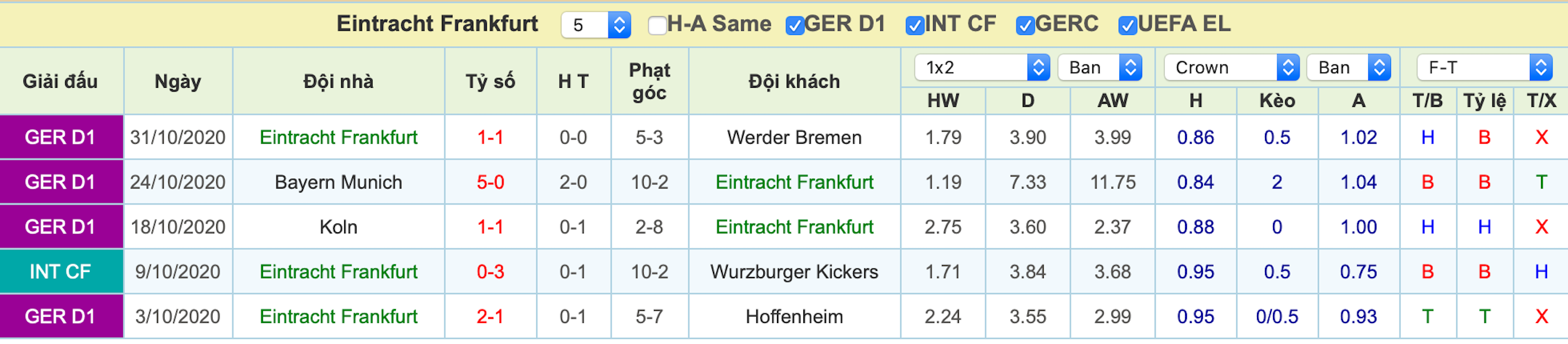1568x344 pixels.
Task: Open the F-T period dropdown
Action: (1484, 68)
